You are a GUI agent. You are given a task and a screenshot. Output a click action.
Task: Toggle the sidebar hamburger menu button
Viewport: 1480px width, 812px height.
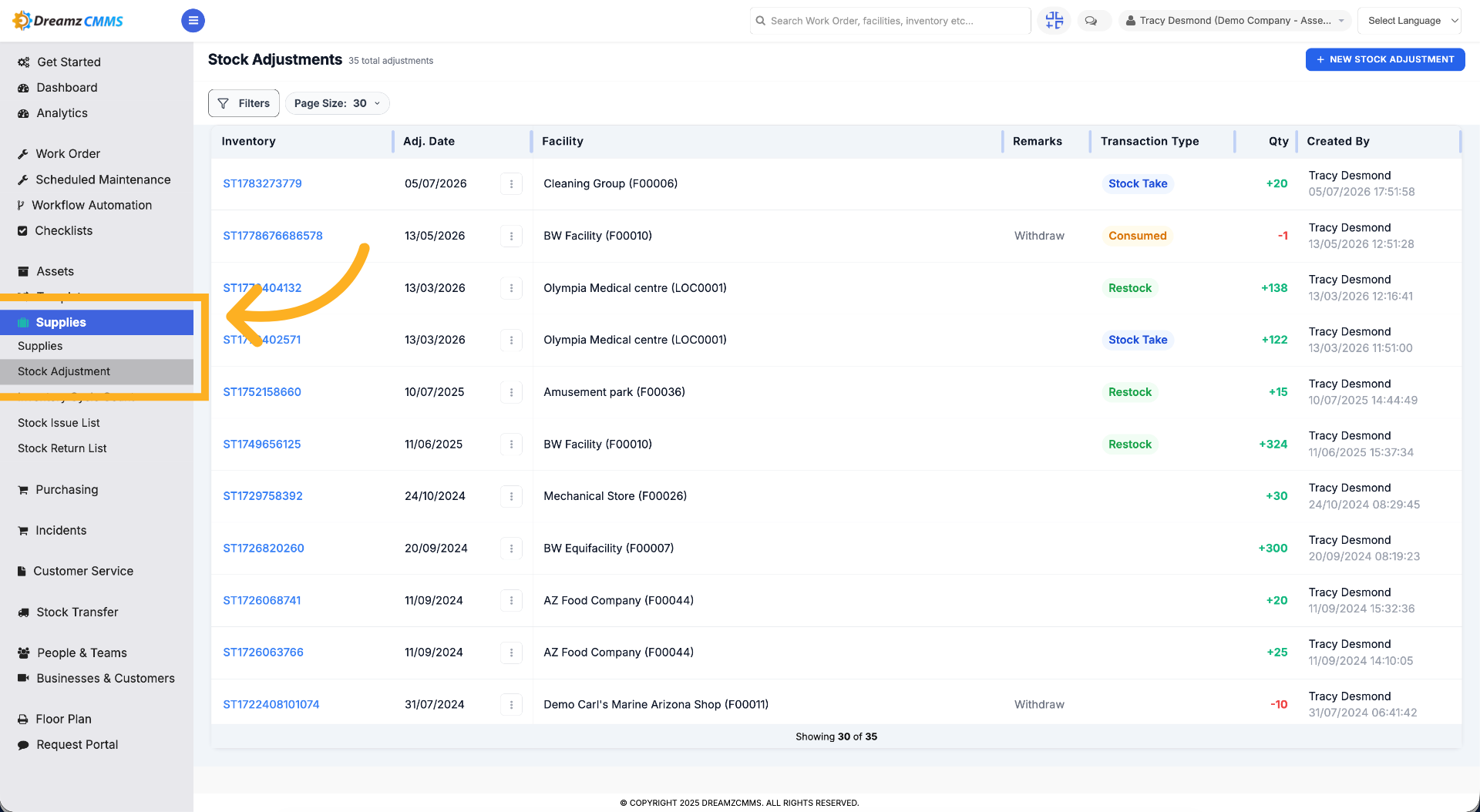click(193, 21)
